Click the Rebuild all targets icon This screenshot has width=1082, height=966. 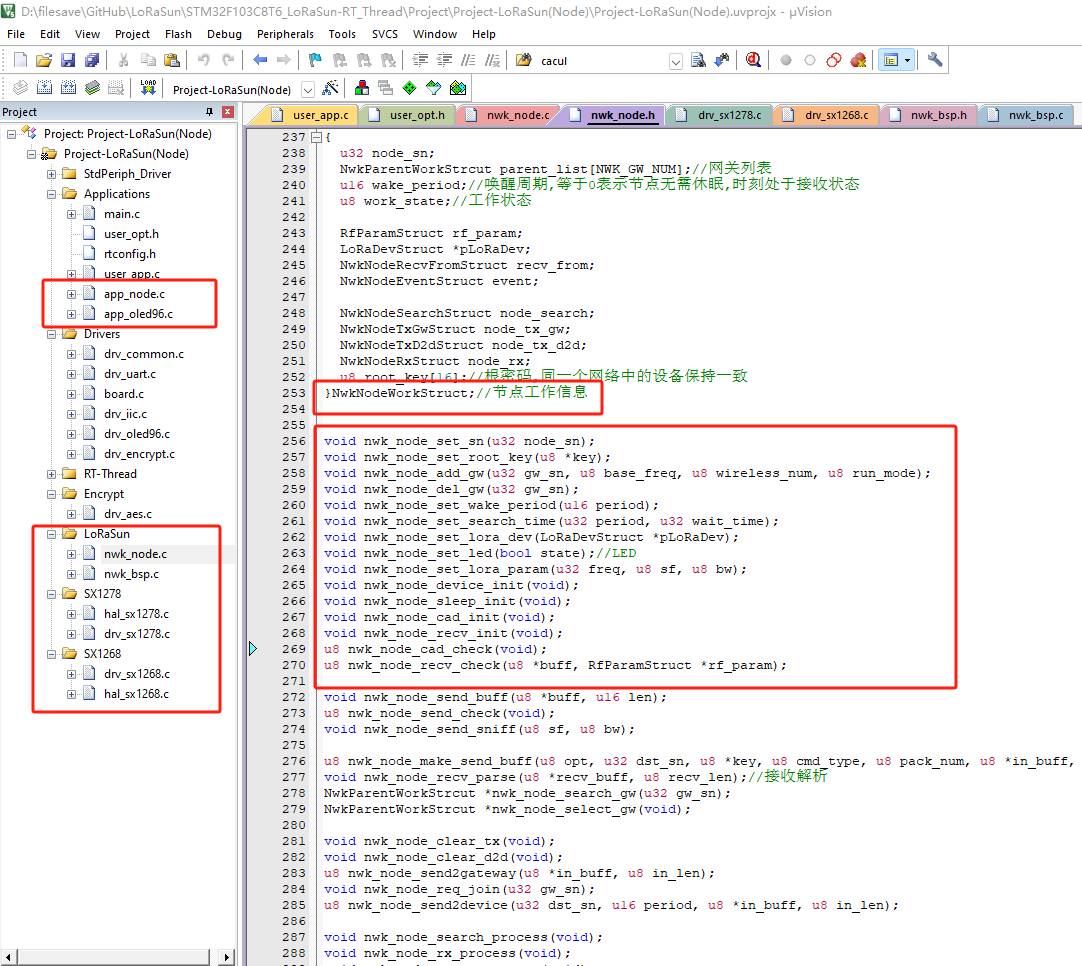(x=68, y=88)
